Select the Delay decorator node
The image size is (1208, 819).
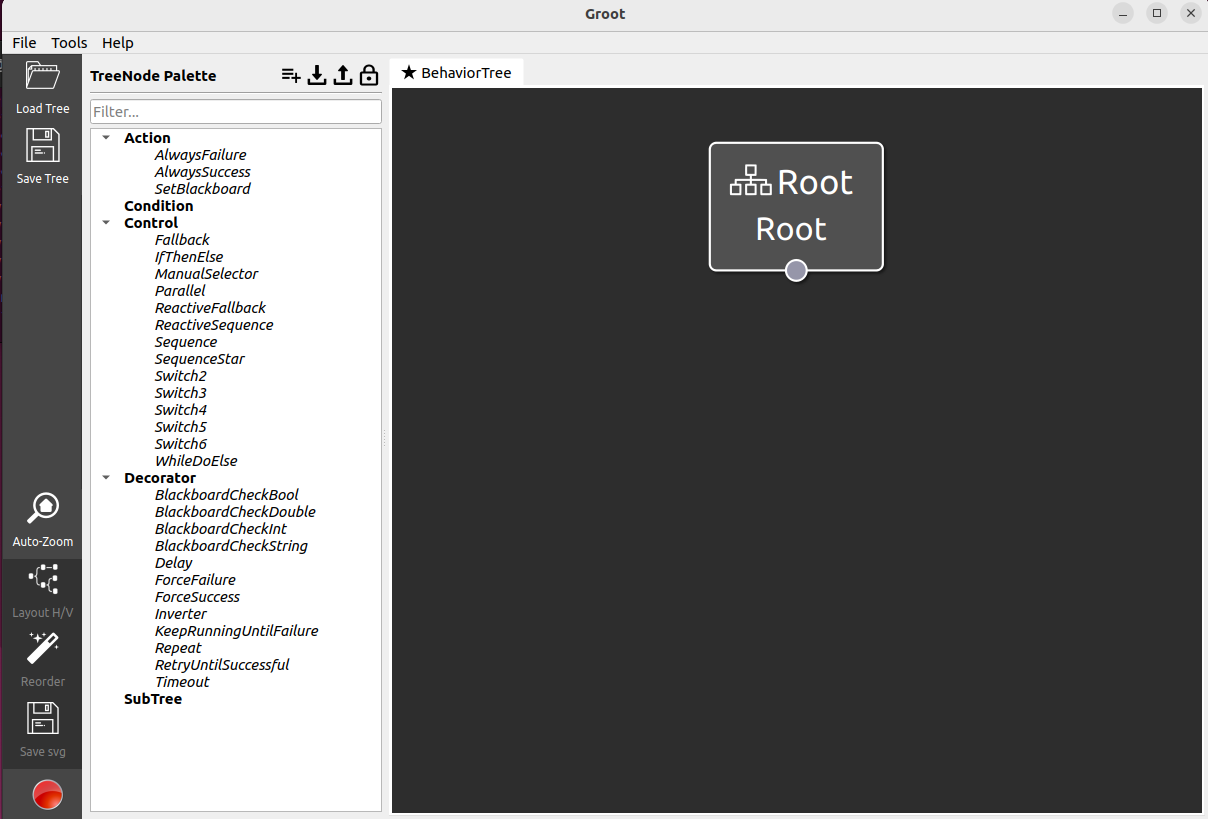point(174,563)
